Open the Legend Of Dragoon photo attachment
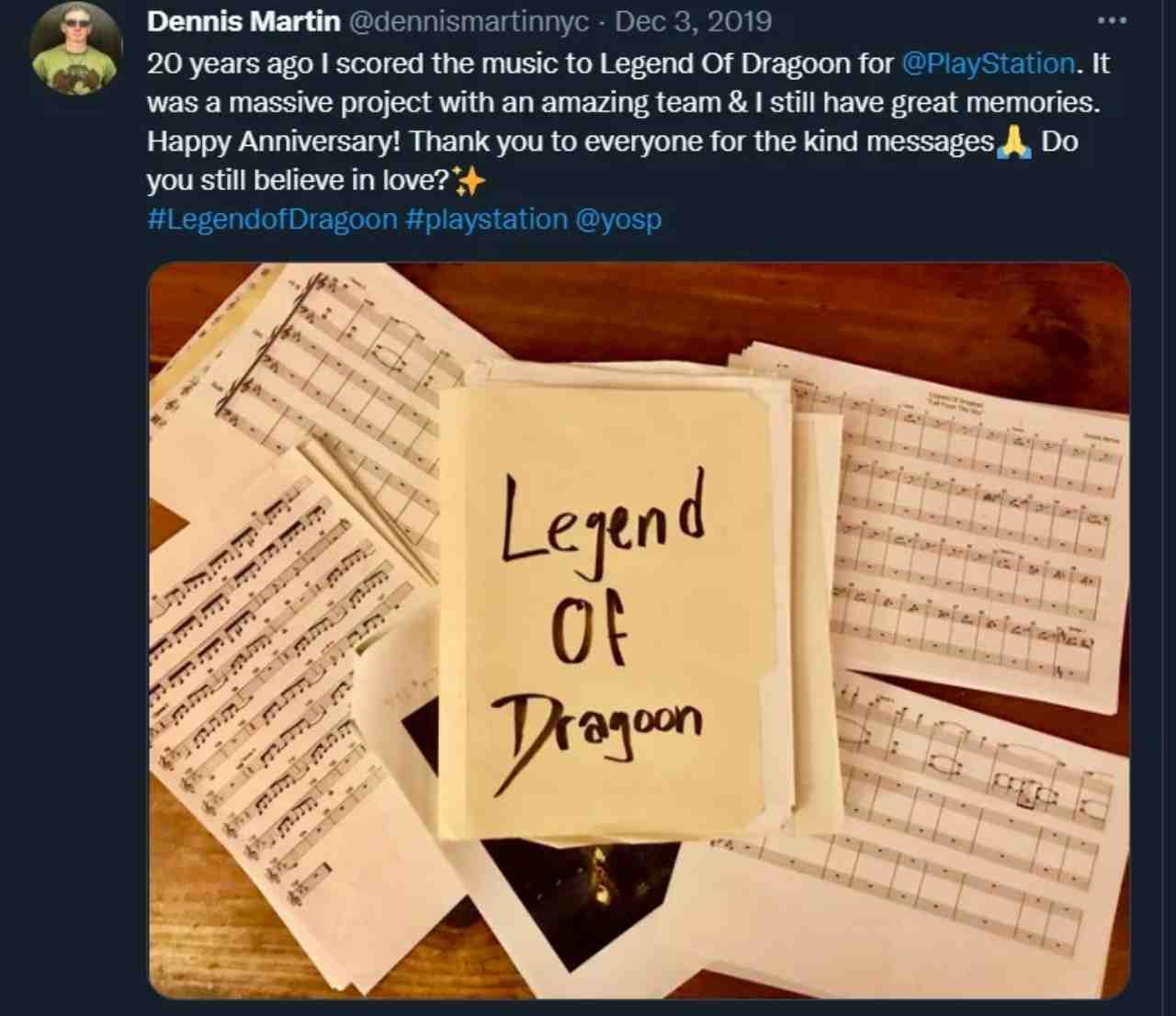This screenshot has height=1016, width=1176. point(639,630)
